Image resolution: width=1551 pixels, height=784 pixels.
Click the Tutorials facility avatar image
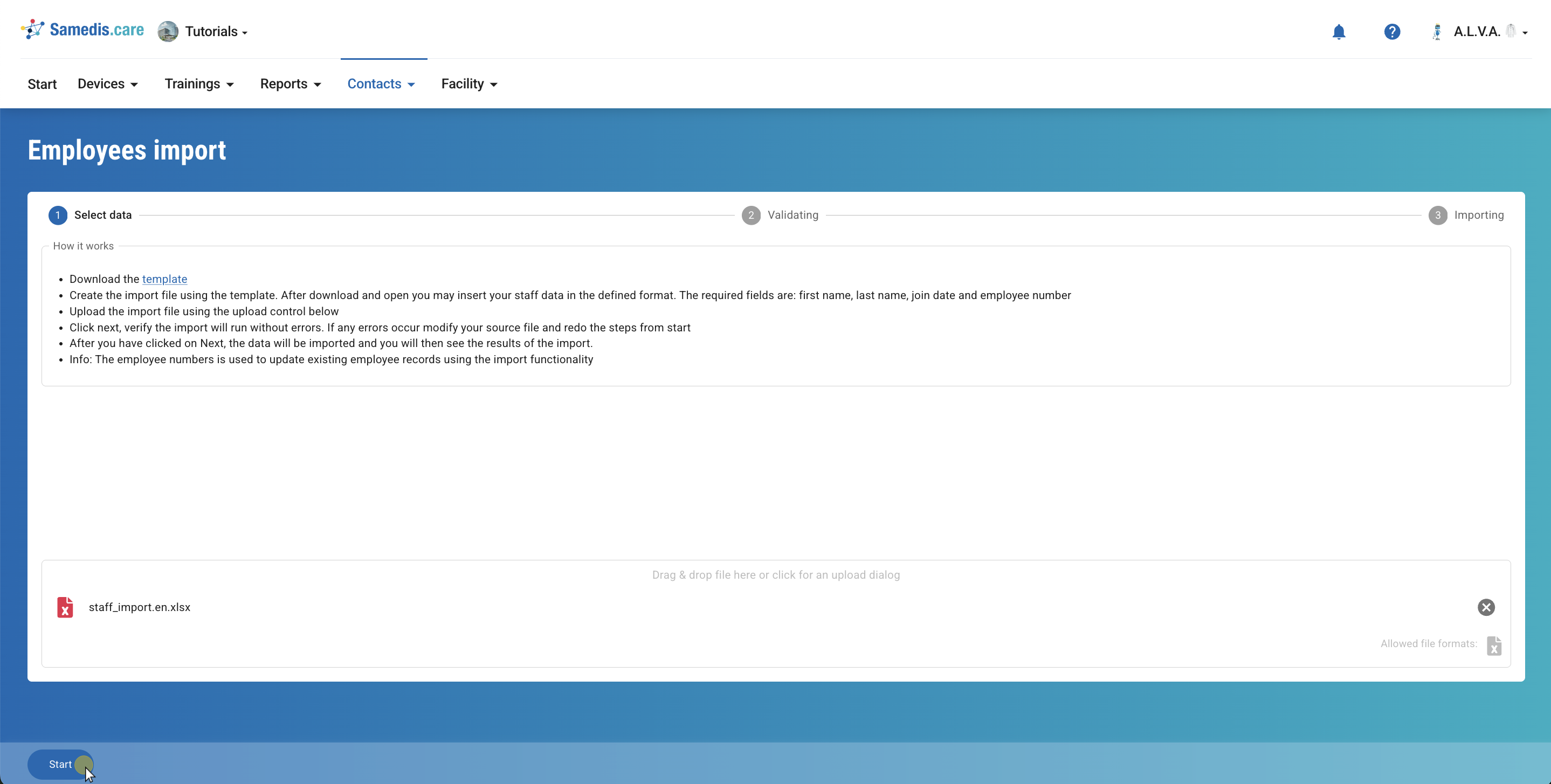click(x=168, y=31)
